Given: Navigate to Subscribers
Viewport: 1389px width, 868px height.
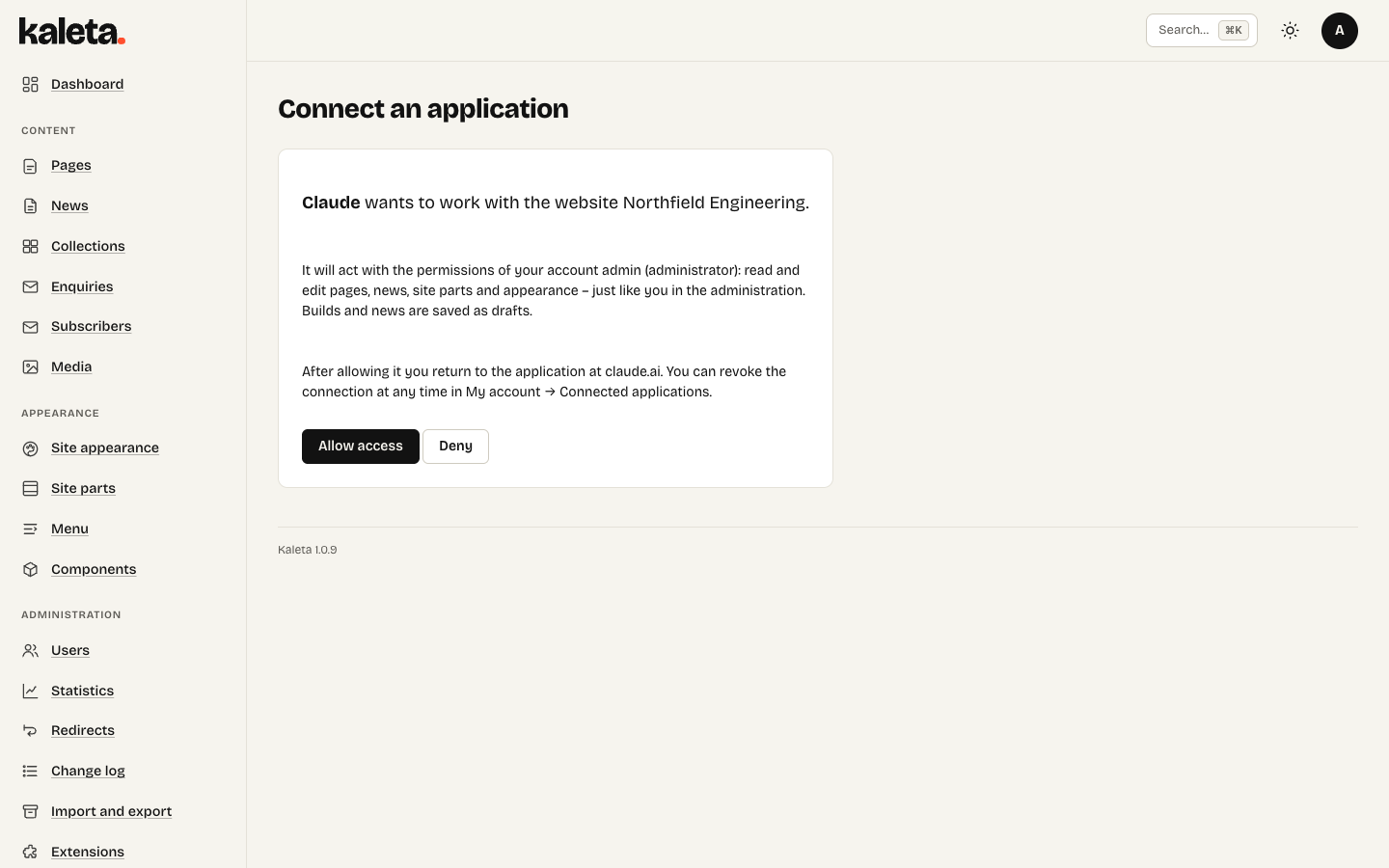Looking at the screenshot, I should pos(92,326).
